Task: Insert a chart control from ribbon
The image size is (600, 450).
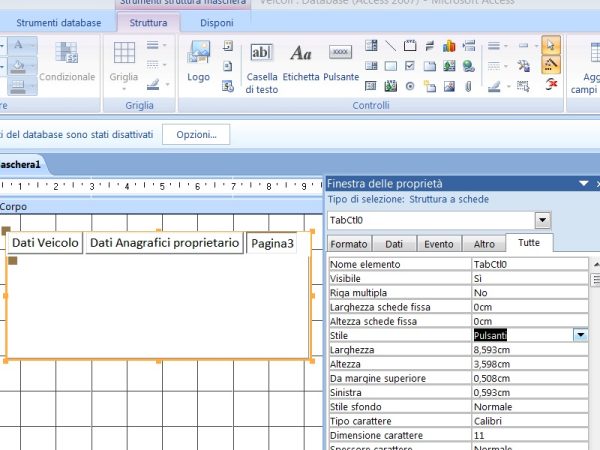Action: [x=448, y=46]
